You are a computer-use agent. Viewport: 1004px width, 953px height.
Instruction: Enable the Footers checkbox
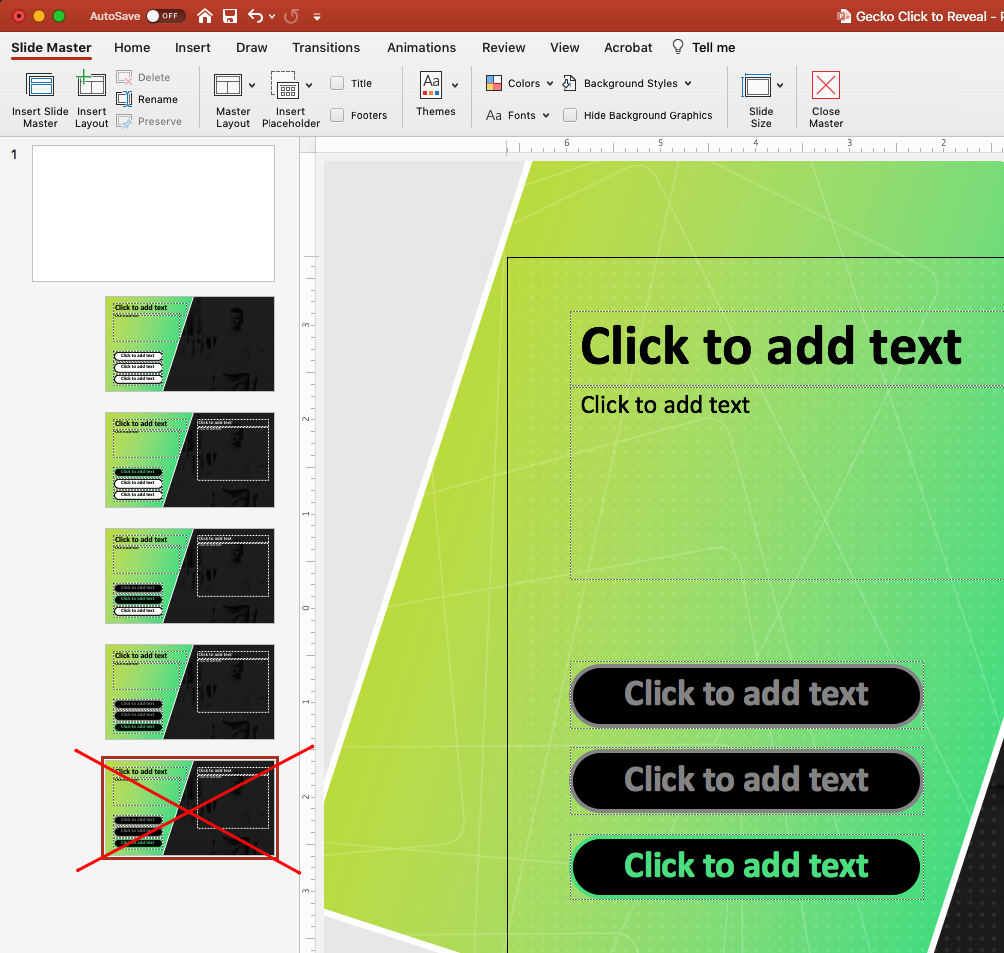click(337, 115)
